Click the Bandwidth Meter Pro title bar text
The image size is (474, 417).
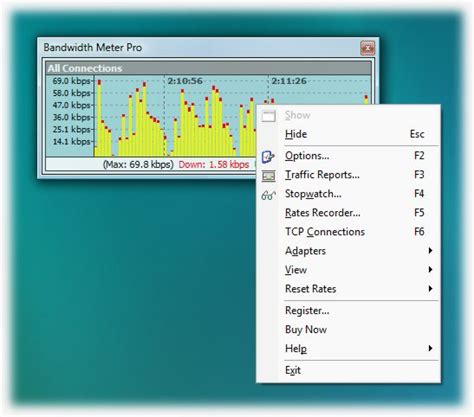[x=93, y=48]
